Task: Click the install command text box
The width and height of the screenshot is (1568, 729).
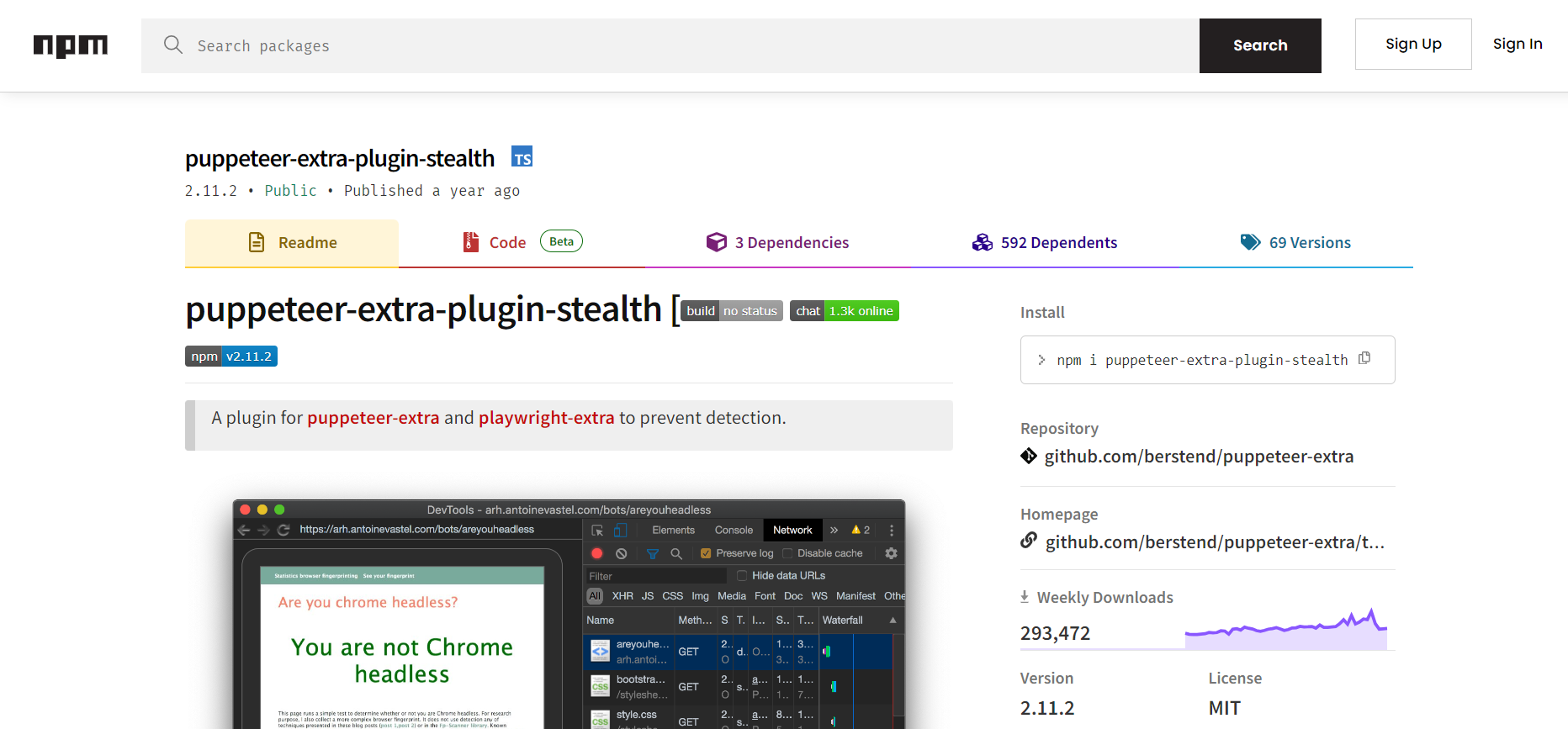Action: 1207,360
